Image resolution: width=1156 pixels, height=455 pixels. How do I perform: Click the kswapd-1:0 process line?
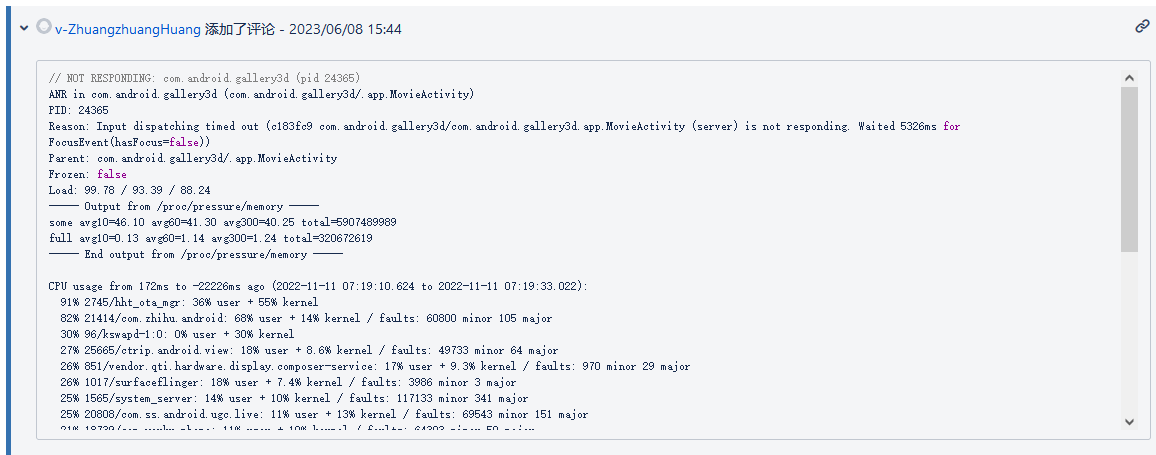[178, 334]
